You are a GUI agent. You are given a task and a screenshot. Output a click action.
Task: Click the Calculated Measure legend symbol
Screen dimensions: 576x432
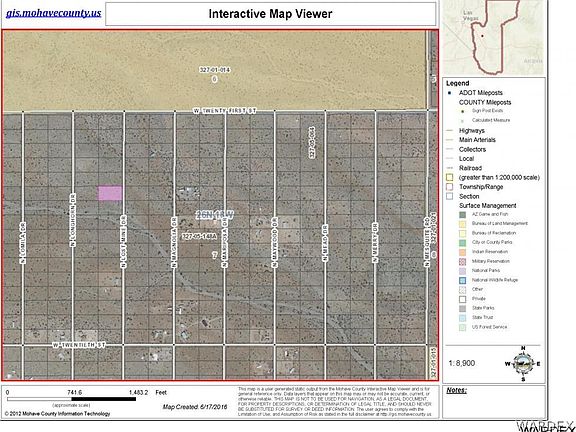coord(463,120)
